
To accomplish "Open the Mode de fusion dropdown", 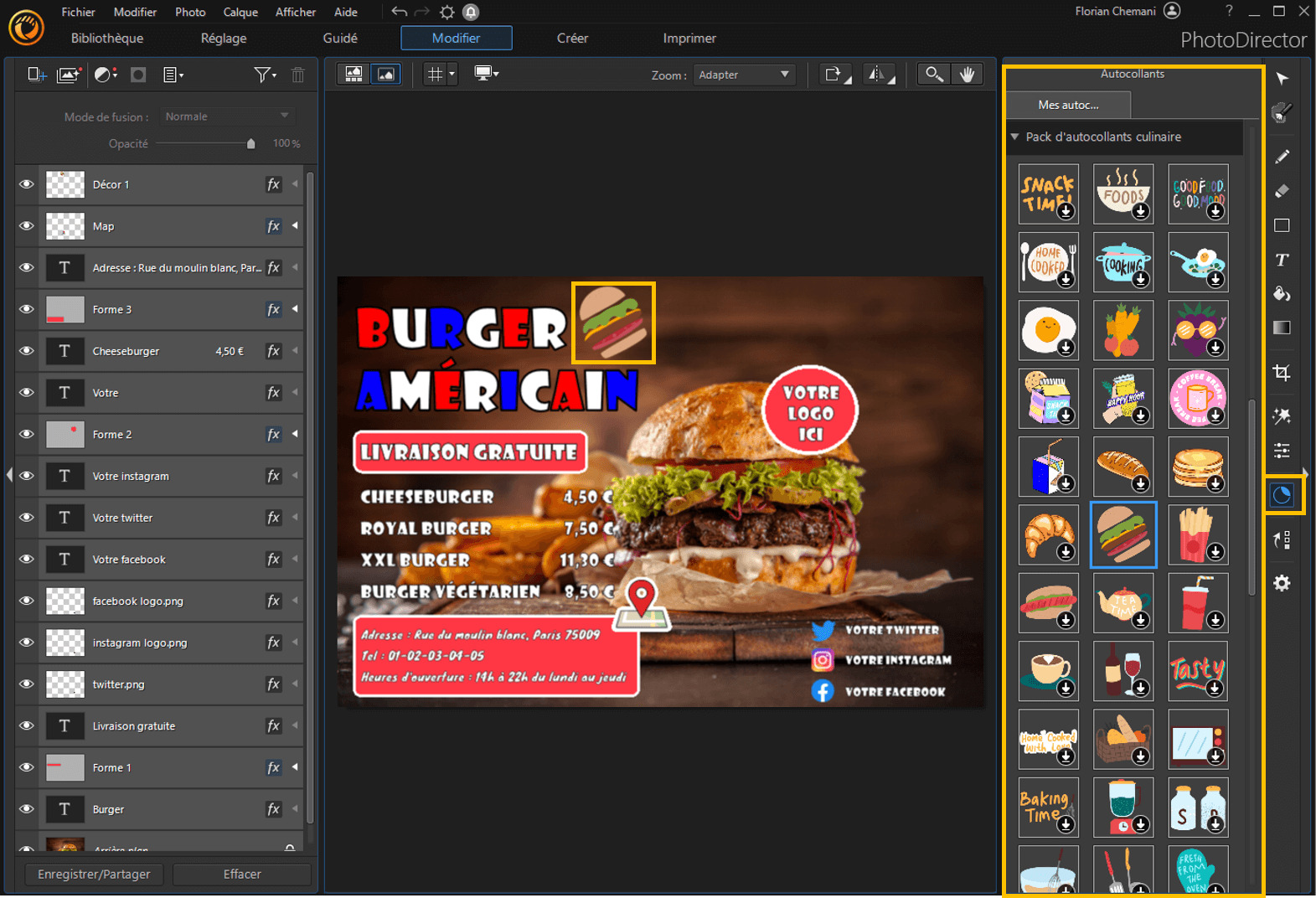I will [228, 116].
